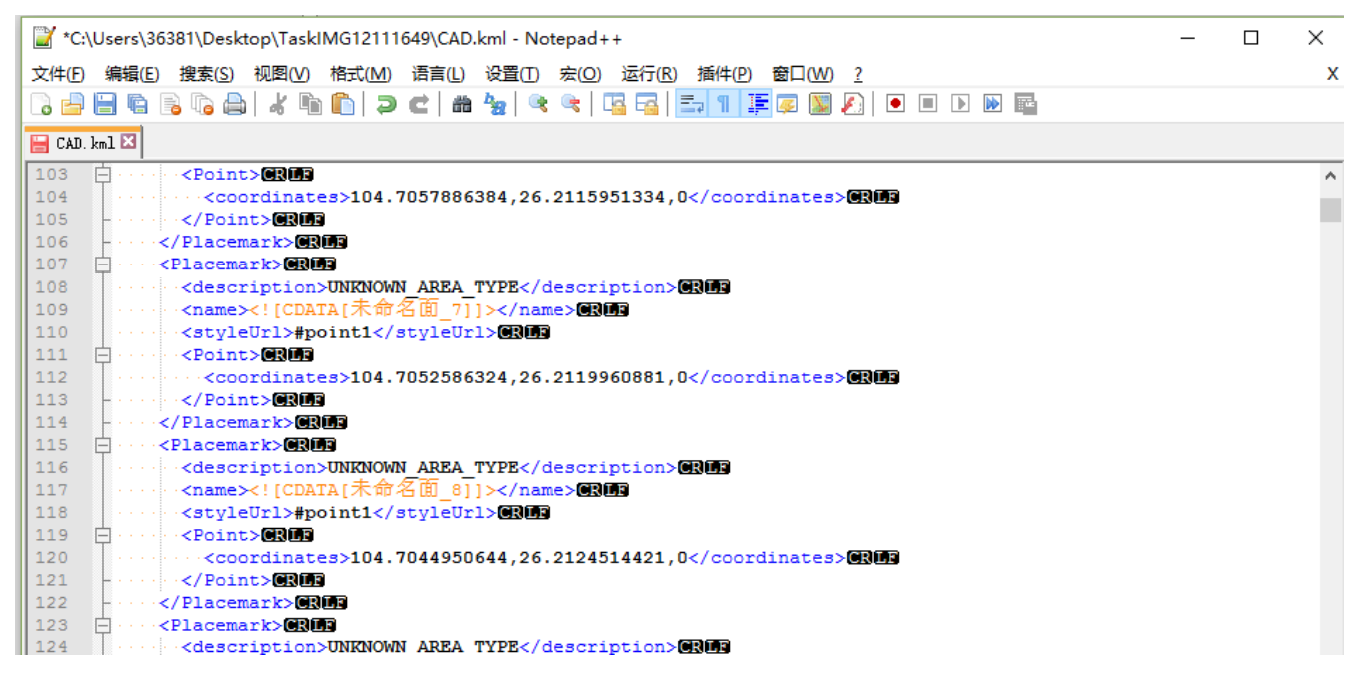Image resolution: width=1355 pixels, height=683 pixels.
Task: Toggle synchronized vertical scrolling icon
Action: click(x=614, y=104)
